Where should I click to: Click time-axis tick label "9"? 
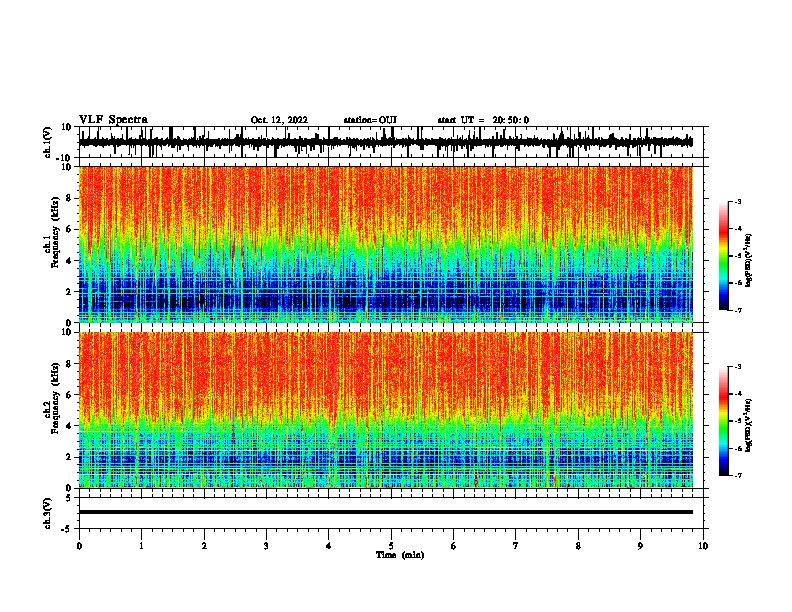tap(640, 546)
